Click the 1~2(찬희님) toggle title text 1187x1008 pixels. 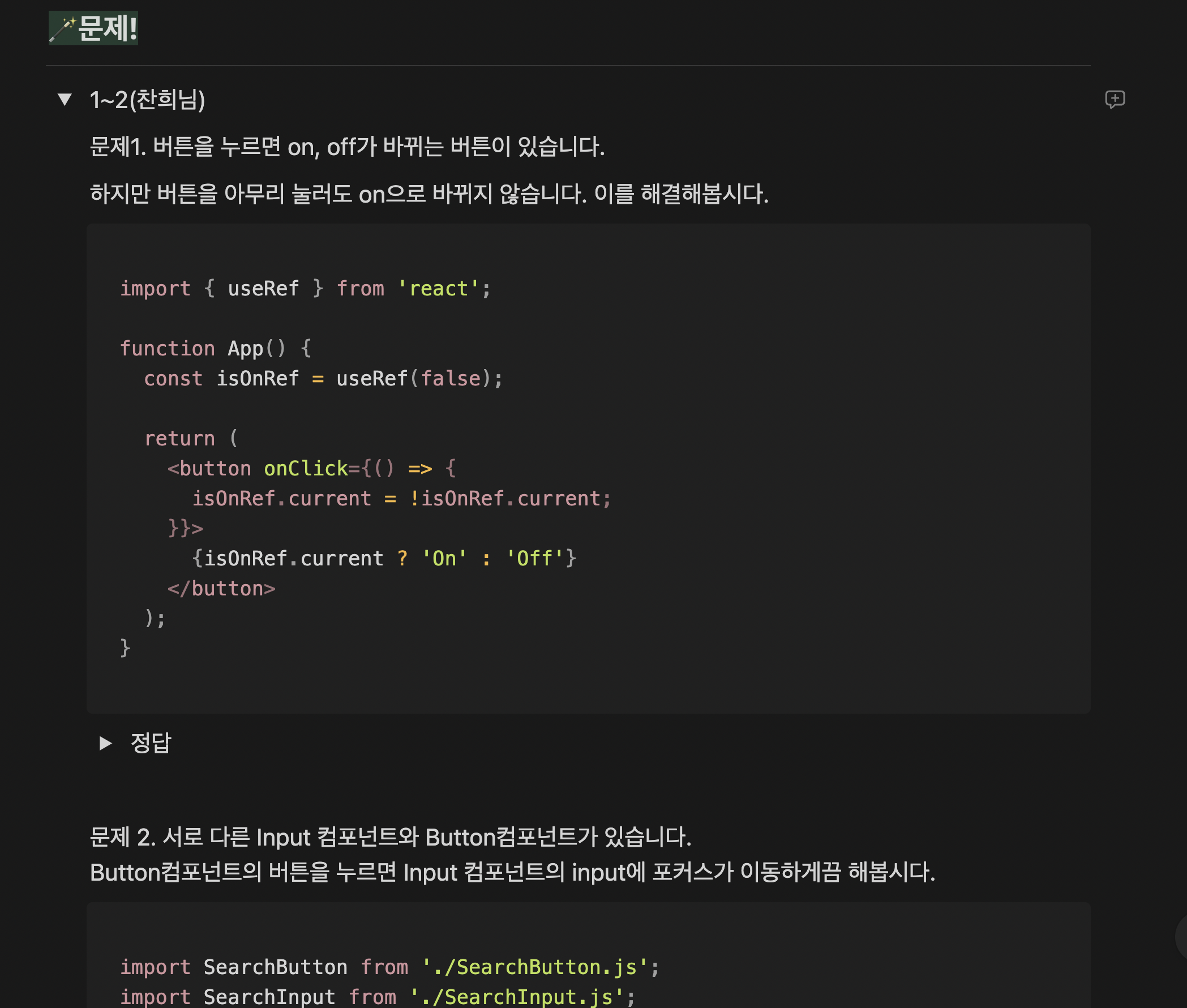click(147, 100)
